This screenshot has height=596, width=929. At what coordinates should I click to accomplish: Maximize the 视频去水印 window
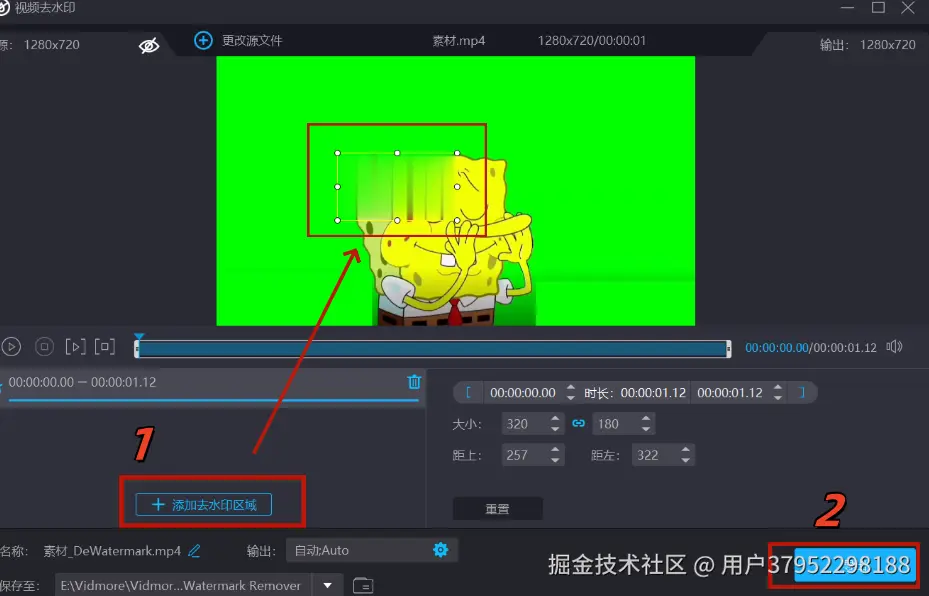pyautogui.click(x=878, y=7)
